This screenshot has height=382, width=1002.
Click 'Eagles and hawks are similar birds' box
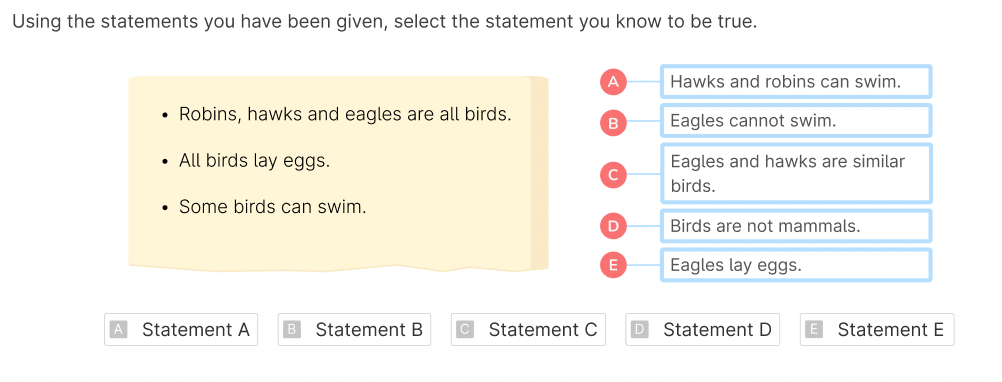point(796,173)
